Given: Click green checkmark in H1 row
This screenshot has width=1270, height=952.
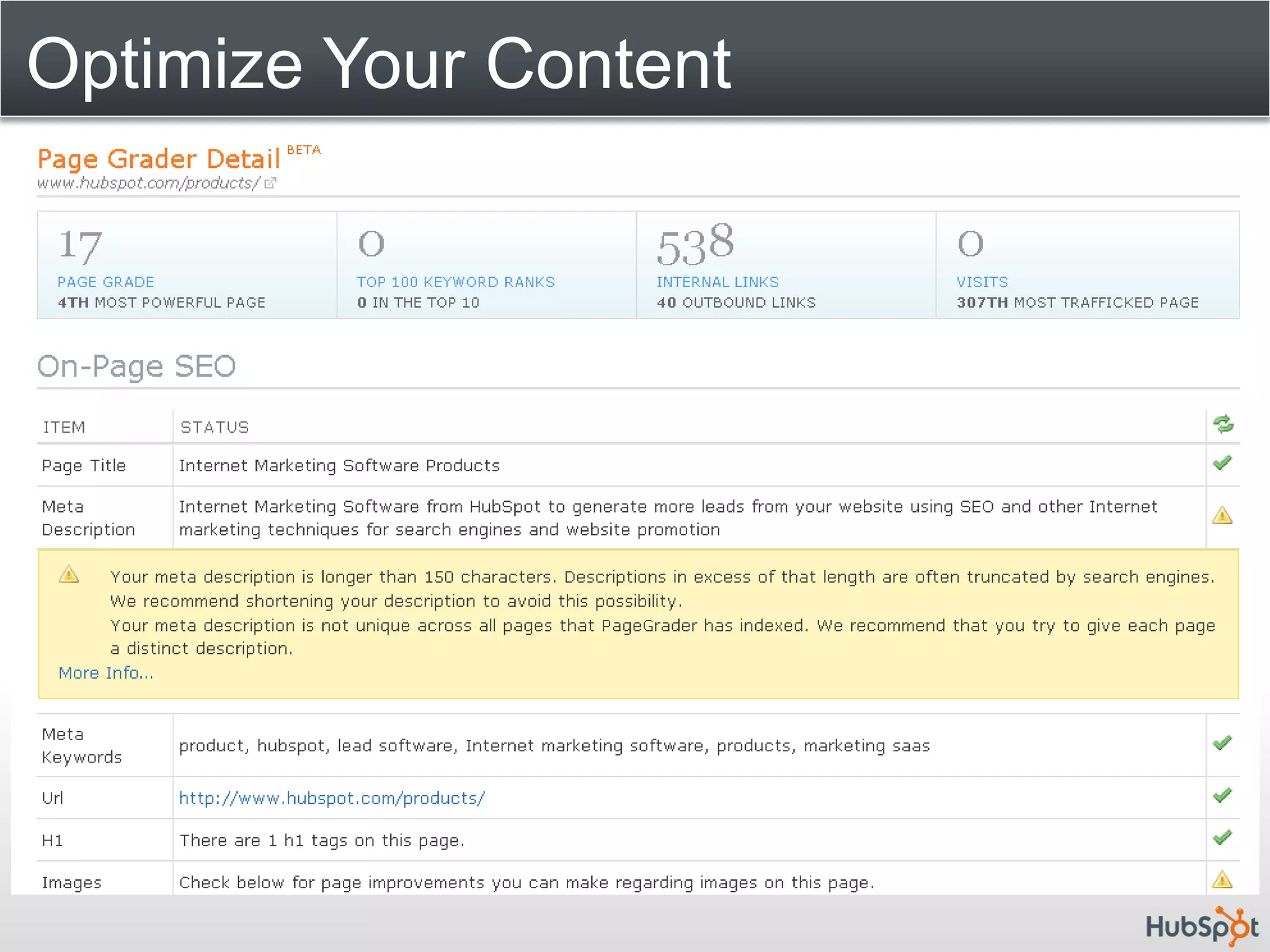Looking at the screenshot, I should (1222, 837).
